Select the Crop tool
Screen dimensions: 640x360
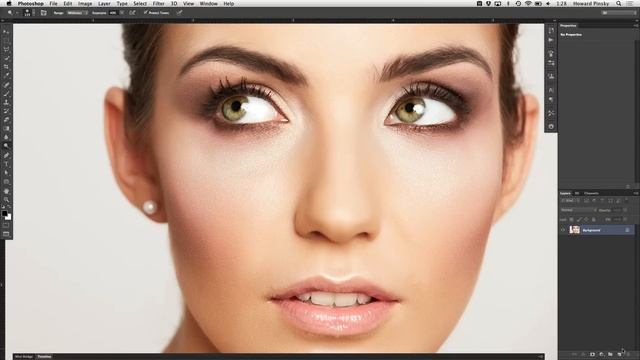[6, 67]
